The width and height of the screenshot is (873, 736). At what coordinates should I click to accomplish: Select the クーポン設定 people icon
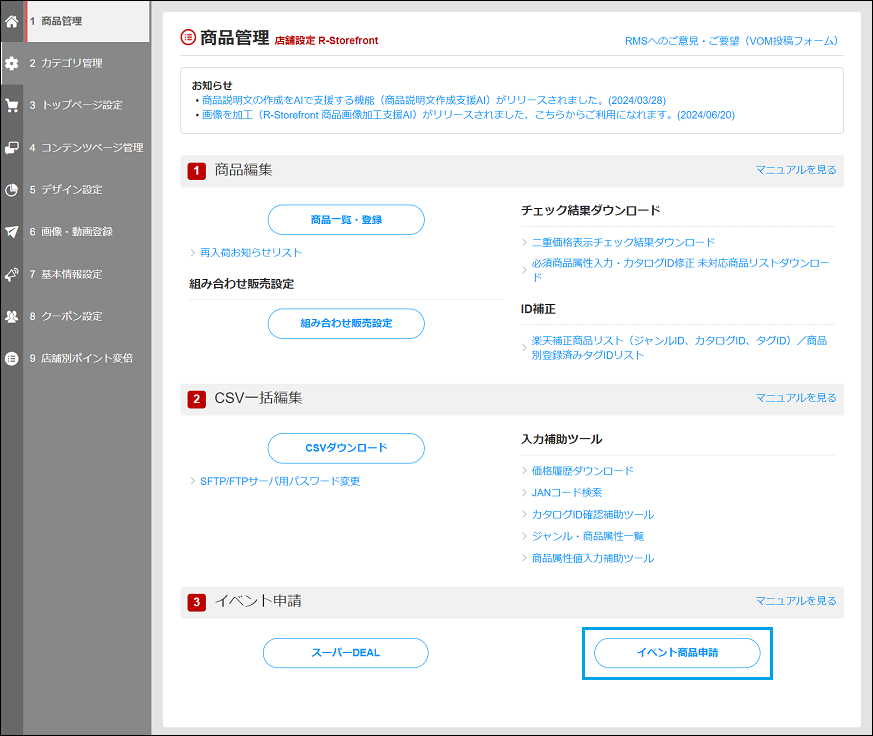(12, 314)
